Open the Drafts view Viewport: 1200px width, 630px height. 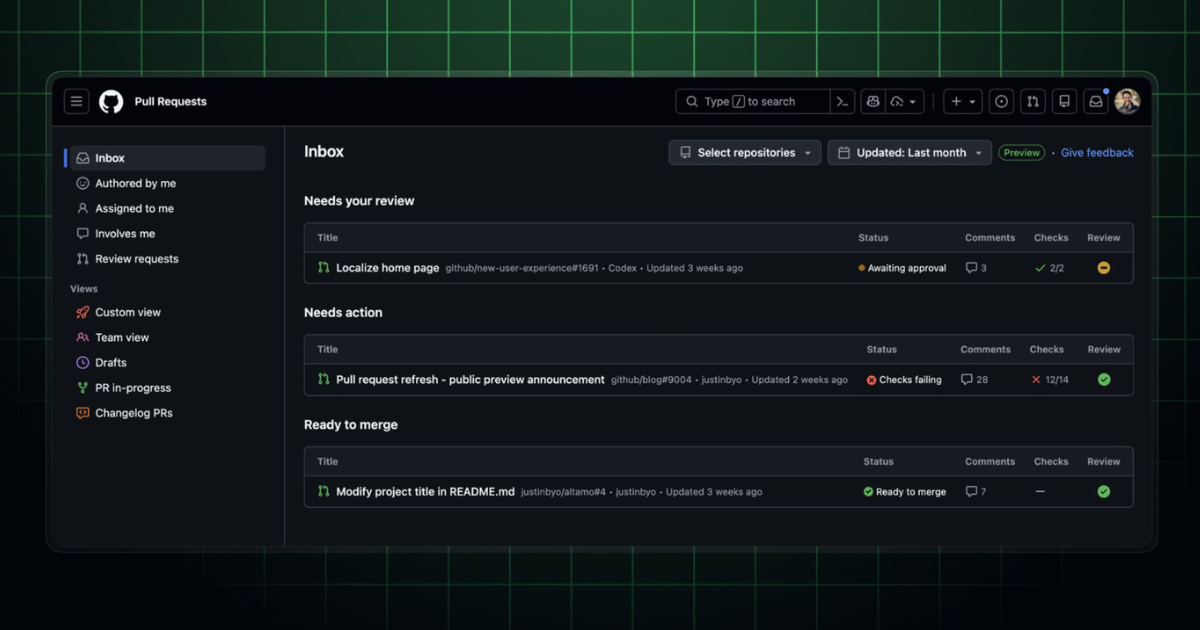click(110, 363)
